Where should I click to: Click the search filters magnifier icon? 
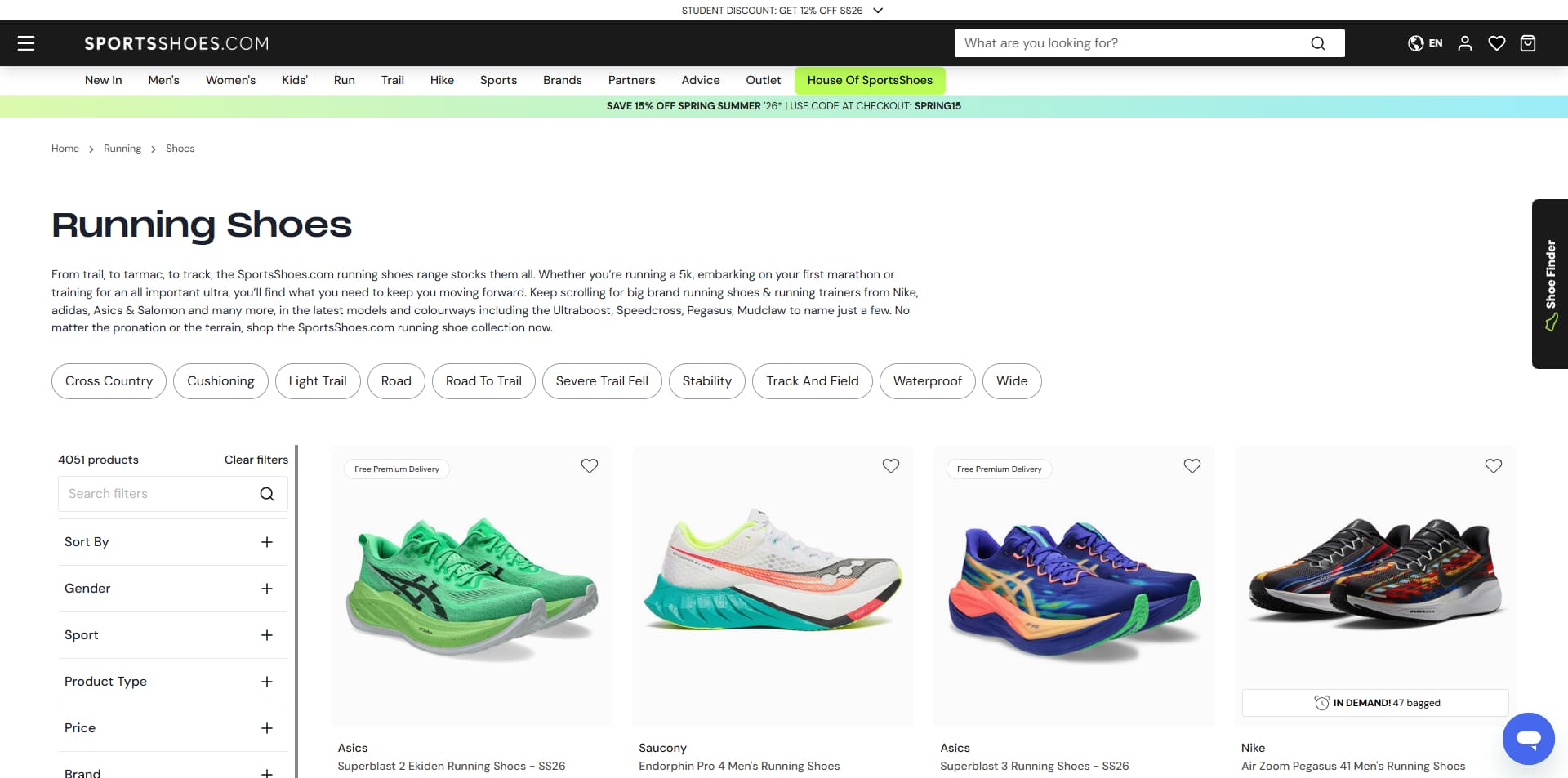267,494
